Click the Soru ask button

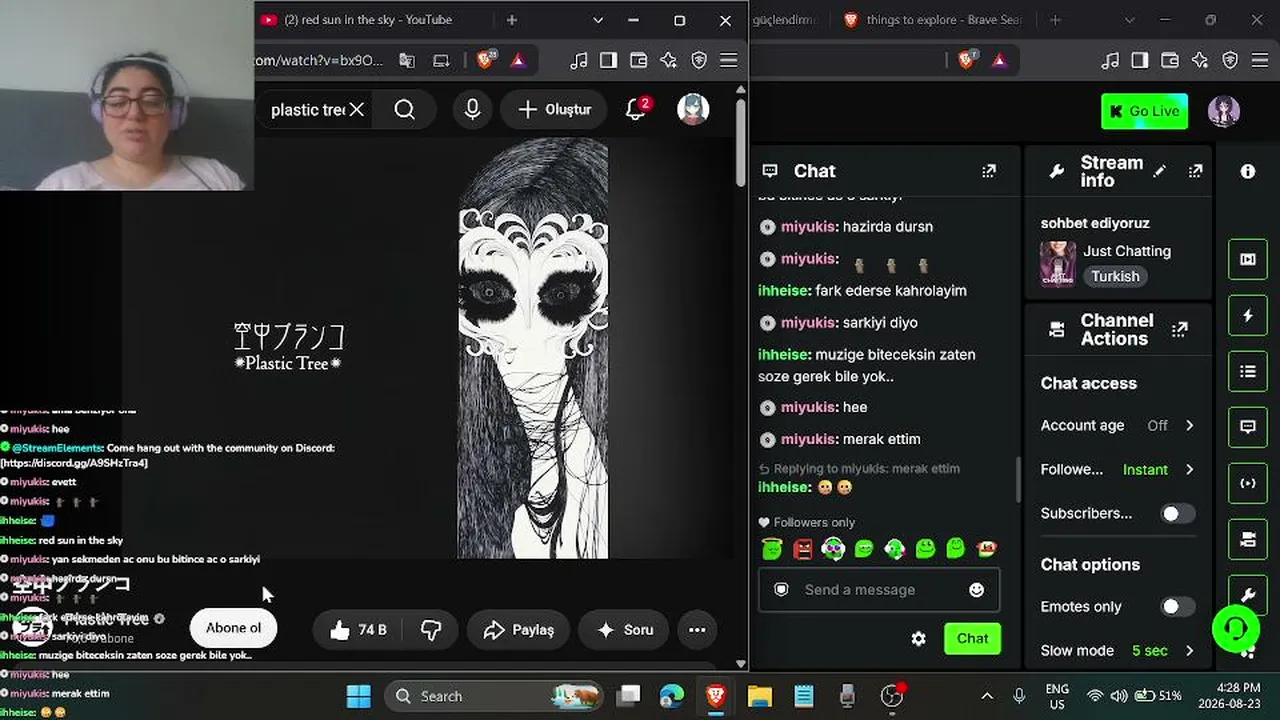pyautogui.click(x=625, y=630)
